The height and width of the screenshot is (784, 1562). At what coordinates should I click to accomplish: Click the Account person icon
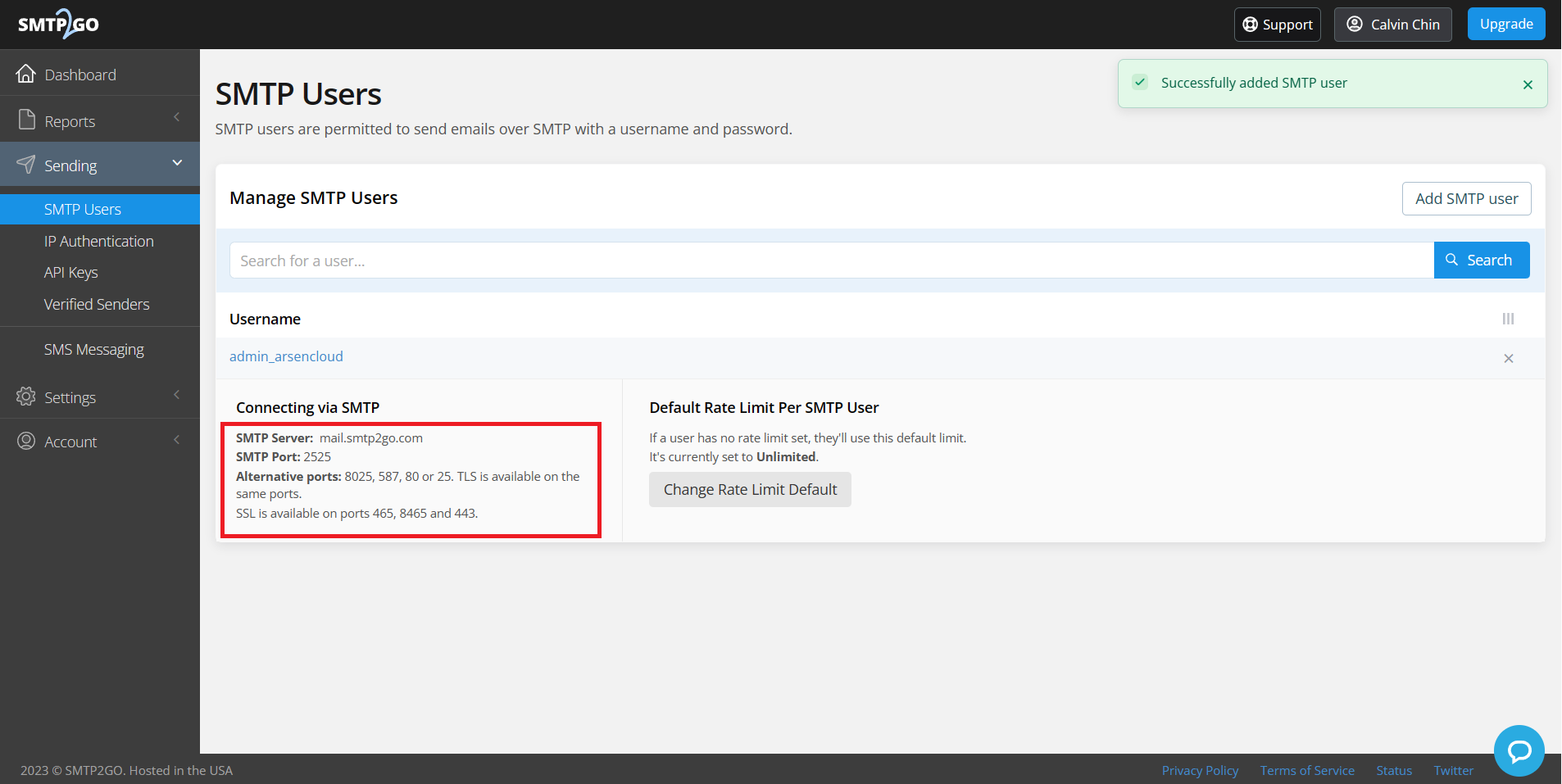point(26,441)
